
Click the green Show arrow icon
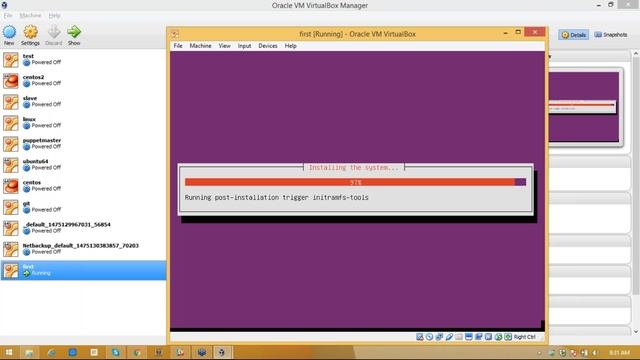[74, 35]
